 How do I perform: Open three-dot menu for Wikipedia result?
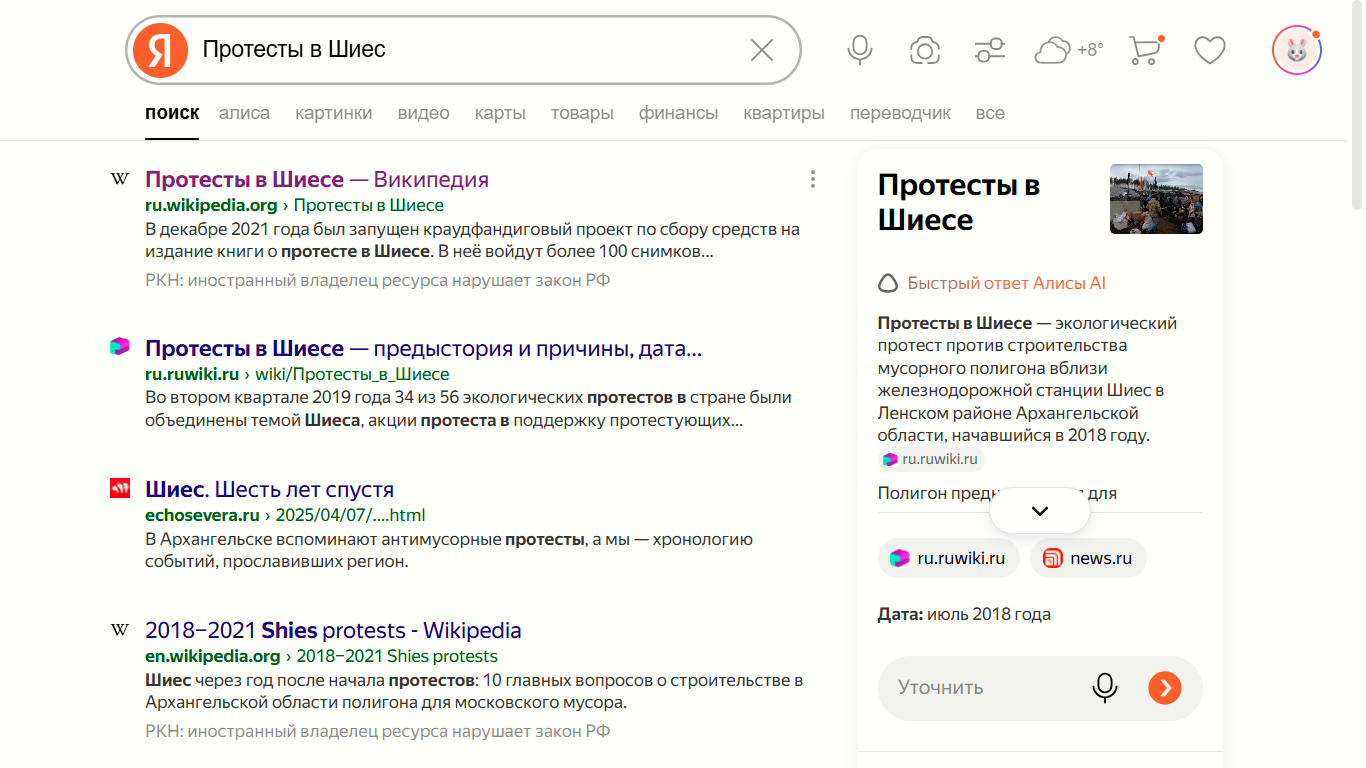(x=812, y=179)
